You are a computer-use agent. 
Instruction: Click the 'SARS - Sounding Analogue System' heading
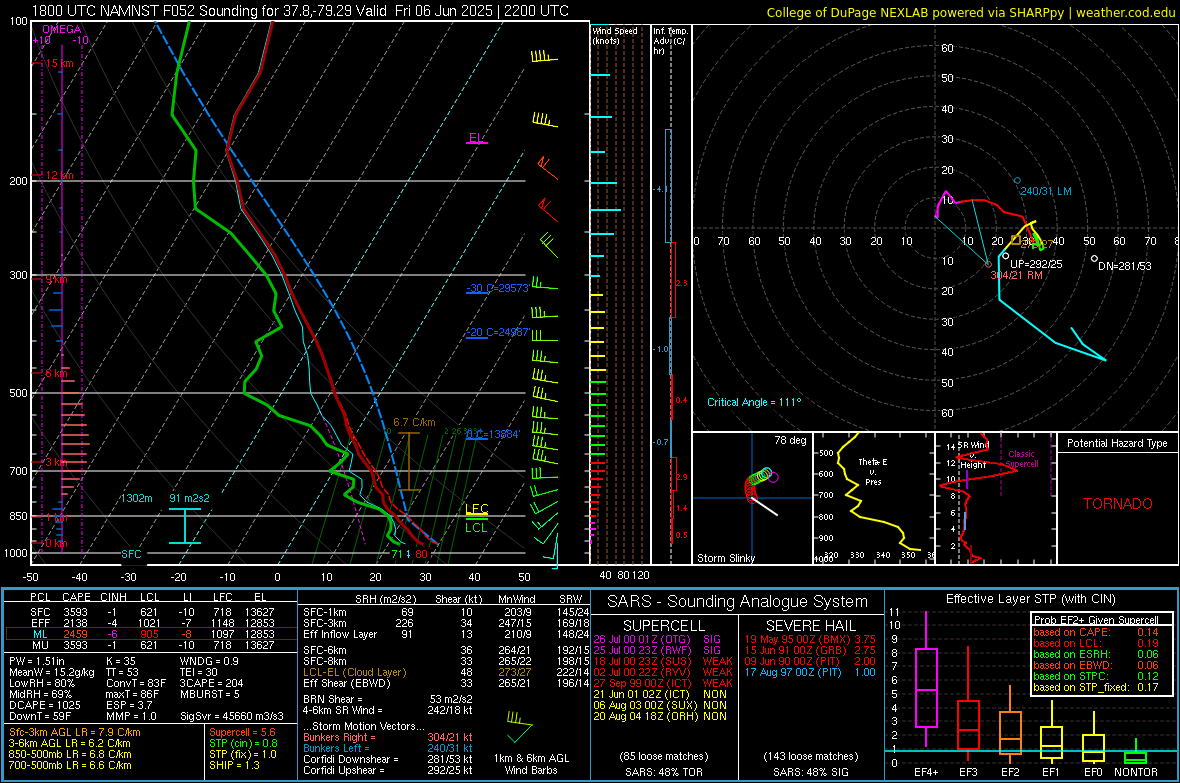tap(738, 602)
